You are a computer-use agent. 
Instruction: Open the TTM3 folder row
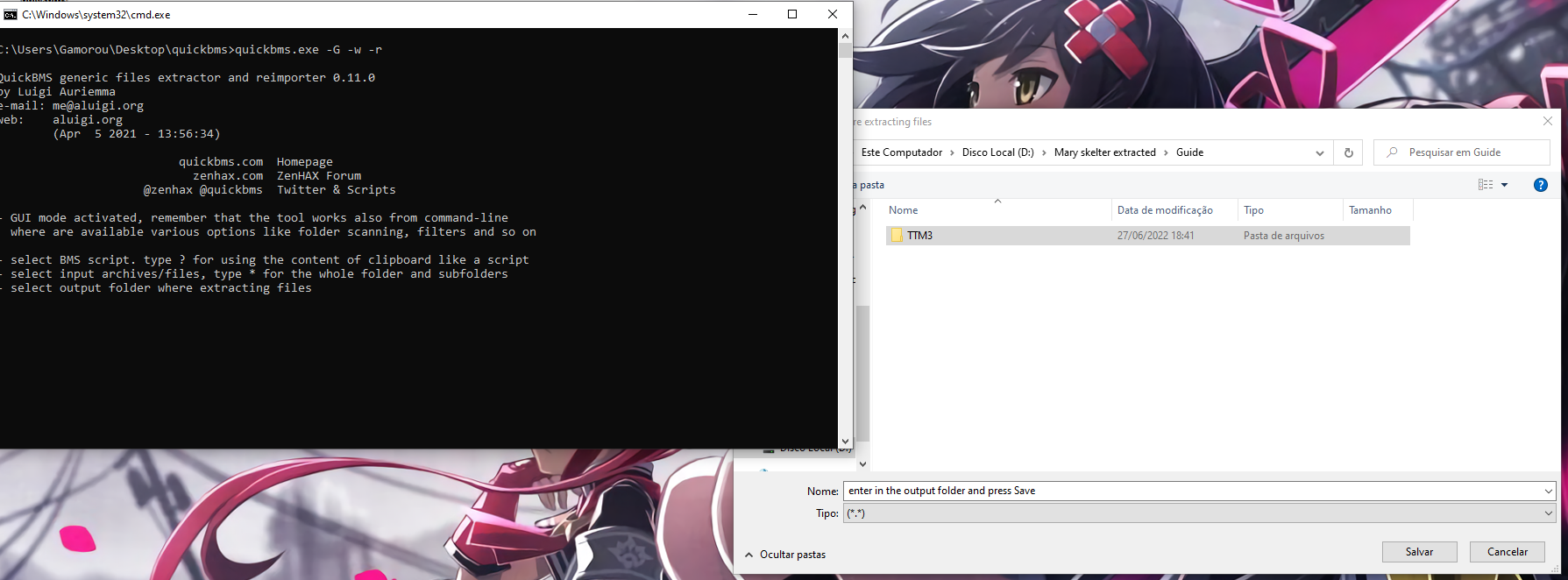point(1147,236)
